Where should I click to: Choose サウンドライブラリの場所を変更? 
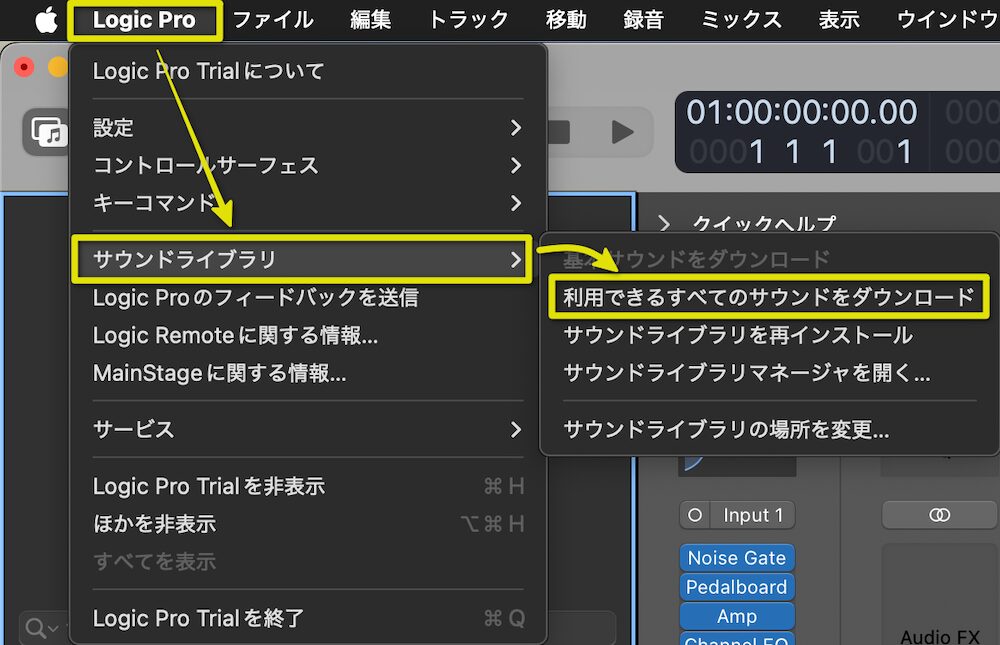pyautogui.click(x=768, y=429)
